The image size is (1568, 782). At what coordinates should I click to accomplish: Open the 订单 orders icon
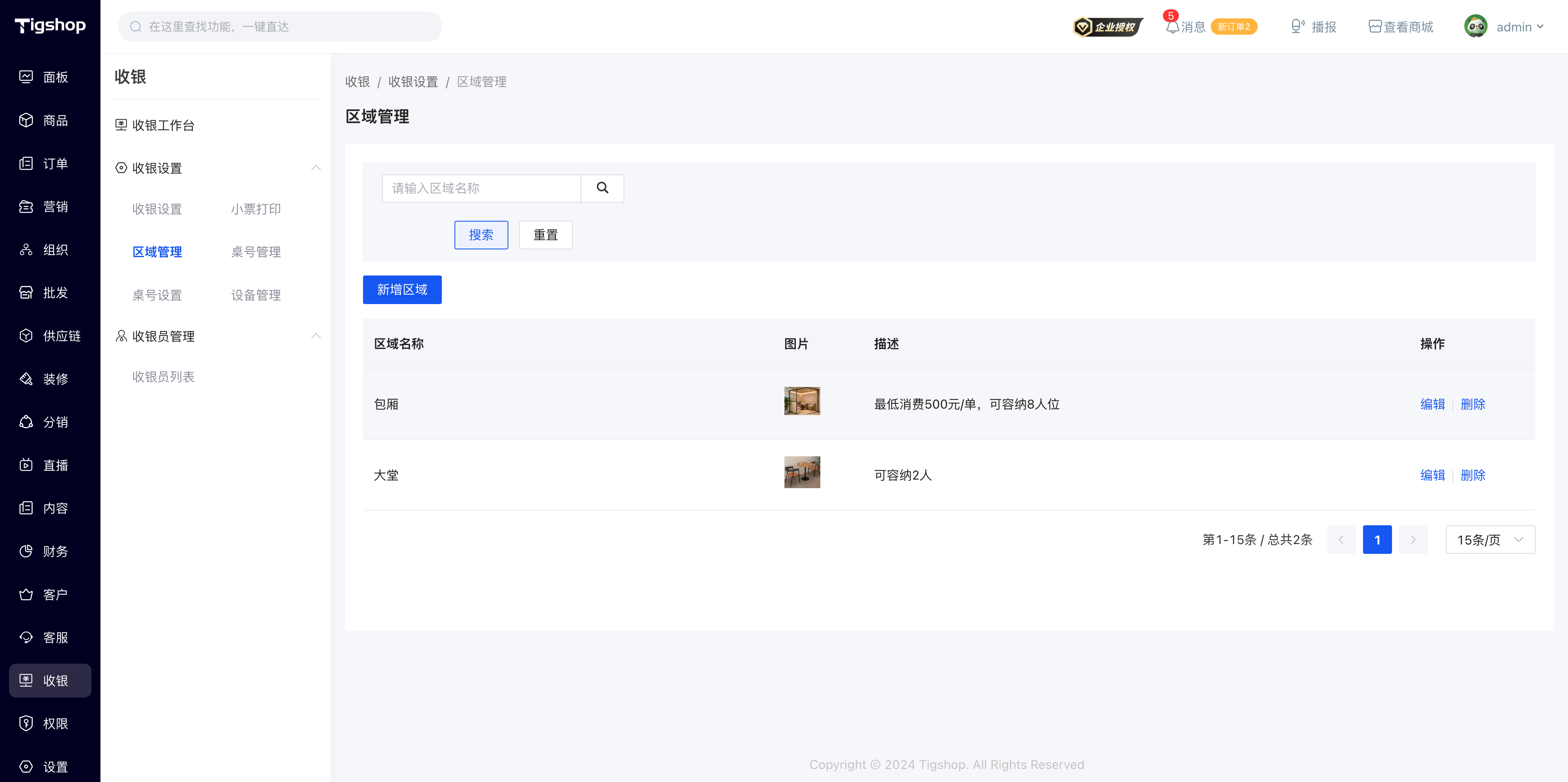[26, 163]
